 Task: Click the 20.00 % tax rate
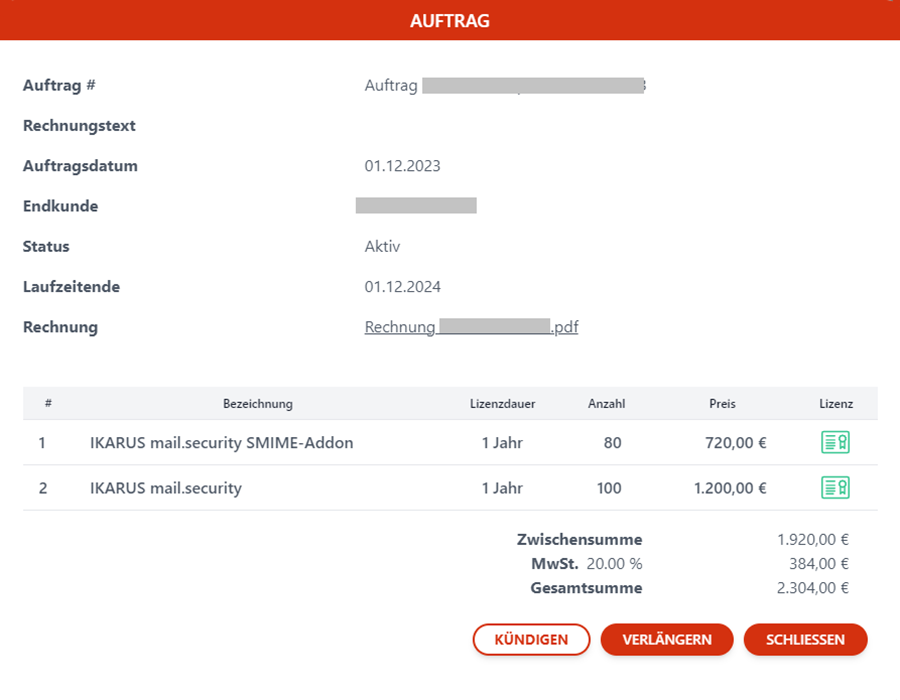point(614,563)
